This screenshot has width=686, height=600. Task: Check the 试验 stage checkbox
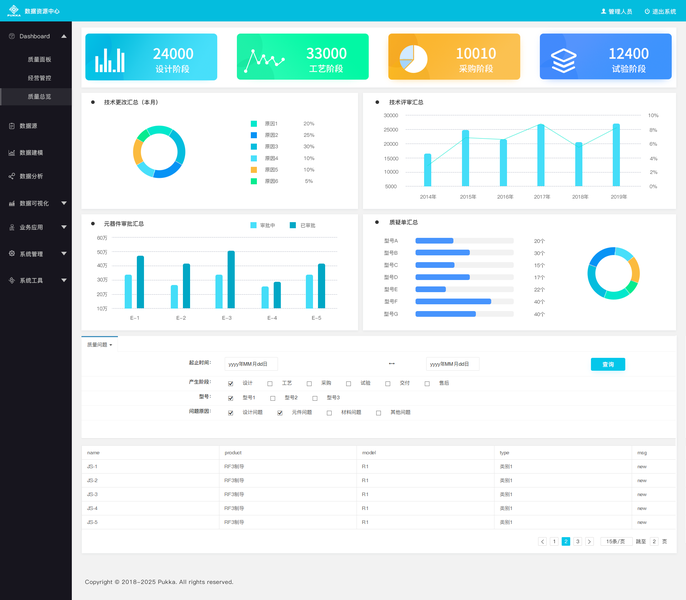pos(349,383)
